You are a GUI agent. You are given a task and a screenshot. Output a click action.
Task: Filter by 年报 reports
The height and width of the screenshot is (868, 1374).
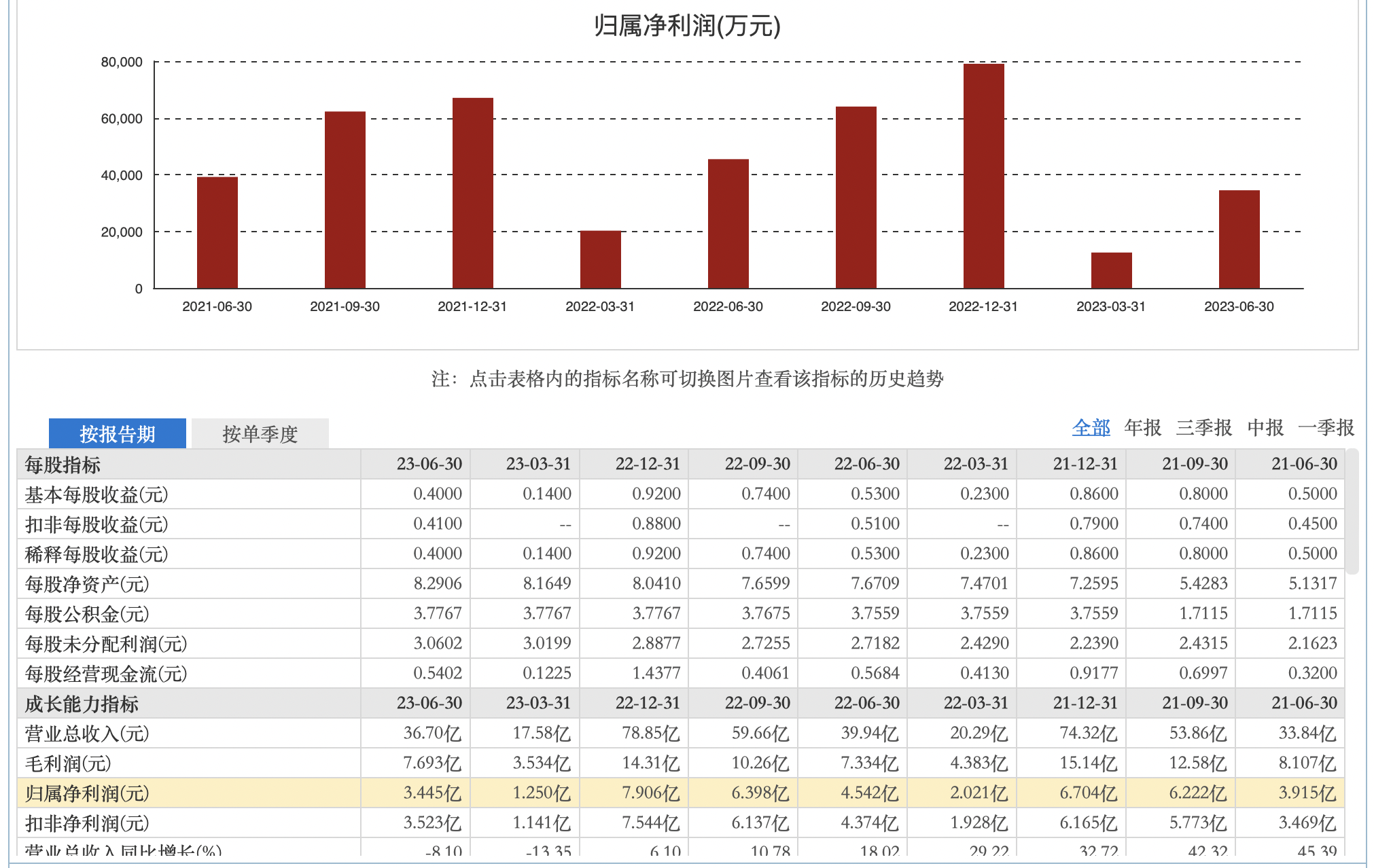1142,428
